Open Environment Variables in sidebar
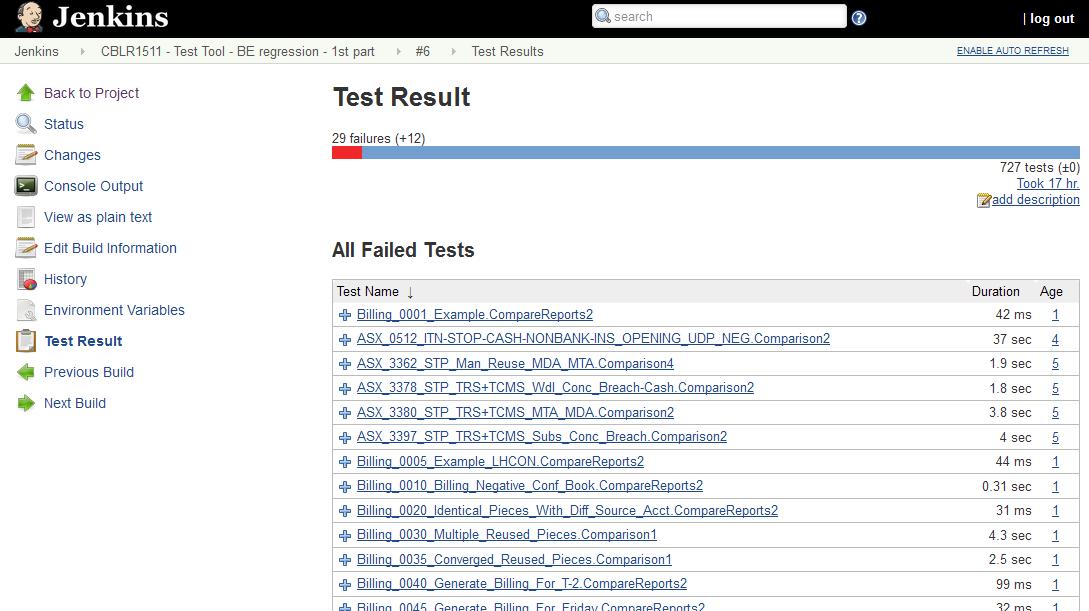The width and height of the screenshot is (1089, 611). [x=114, y=310]
